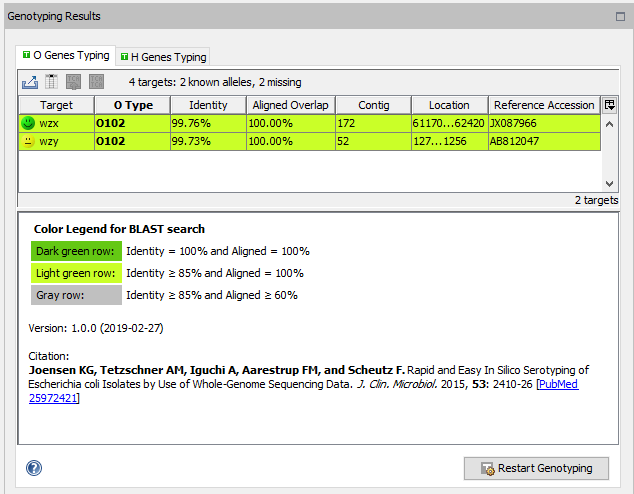Open the help question mark icon
Image resolution: width=634 pixels, height=494 pixels.
point(34,467)
